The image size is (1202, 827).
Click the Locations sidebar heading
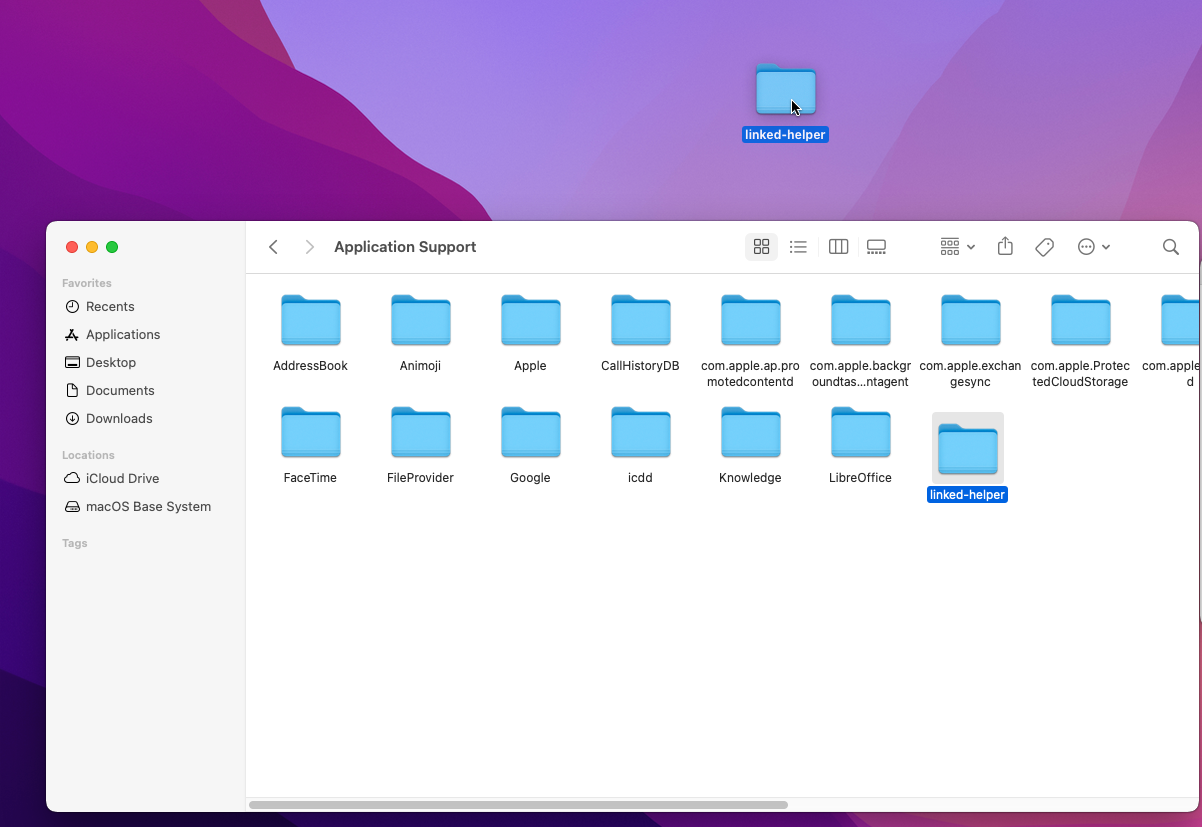[88, 455]
